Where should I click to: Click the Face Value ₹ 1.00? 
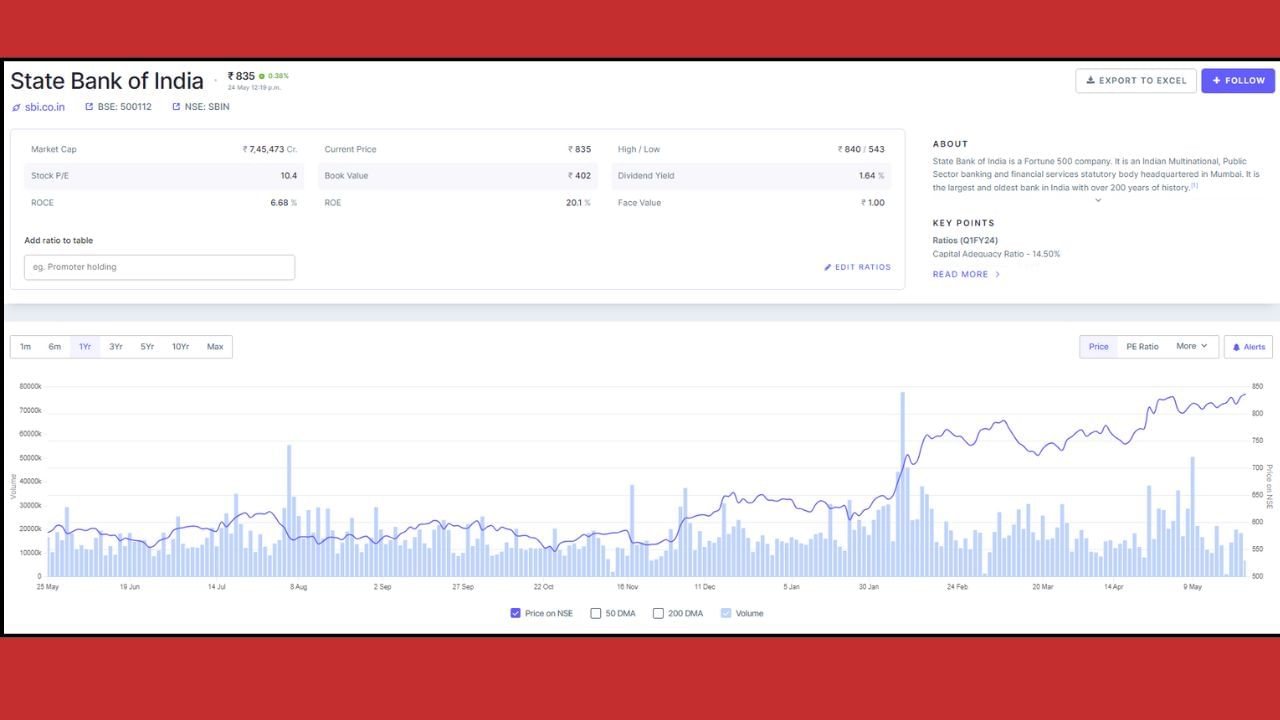pyautogui.click(x=873, y=203)
